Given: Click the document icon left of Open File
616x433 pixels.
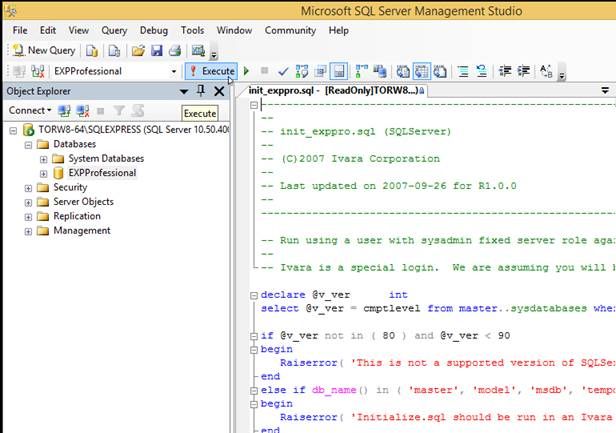Looking at the screenshot, I should pyautogui.click(x=114, y=51).
